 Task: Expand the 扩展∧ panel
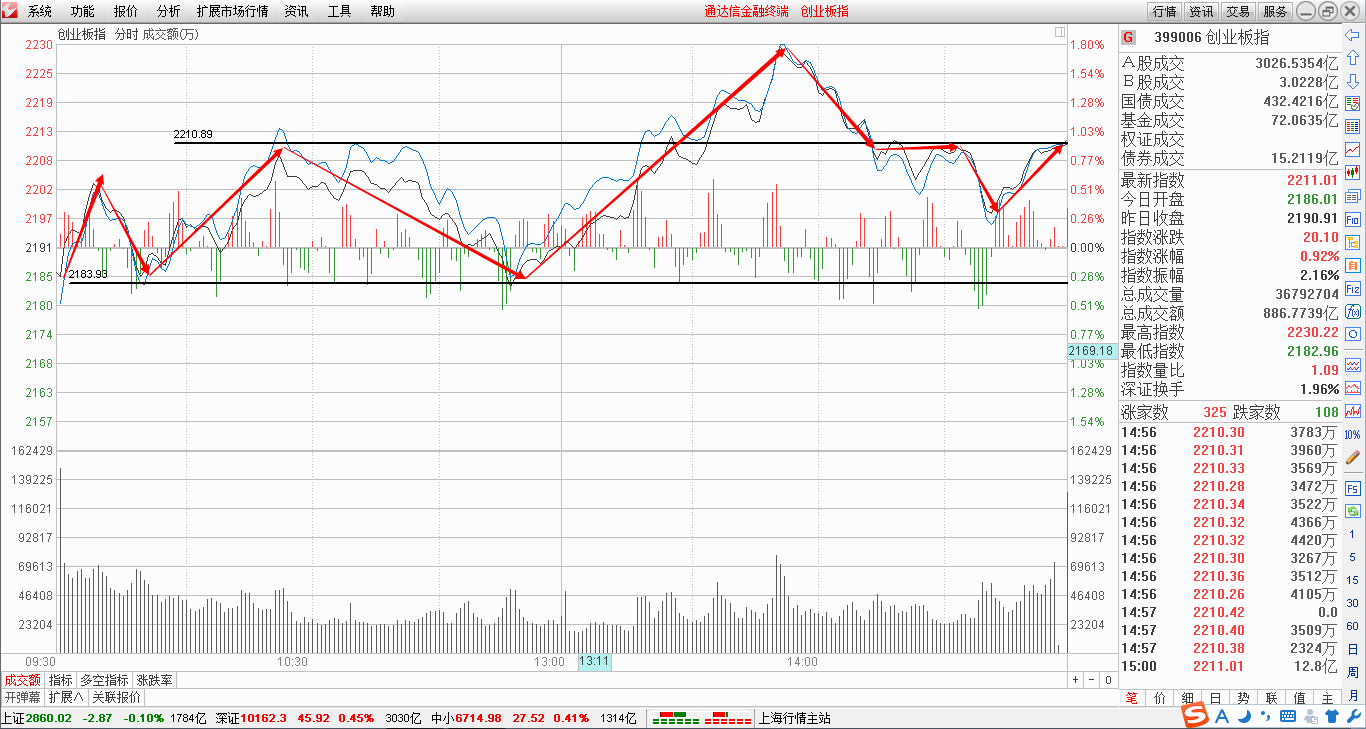(66, 697)
